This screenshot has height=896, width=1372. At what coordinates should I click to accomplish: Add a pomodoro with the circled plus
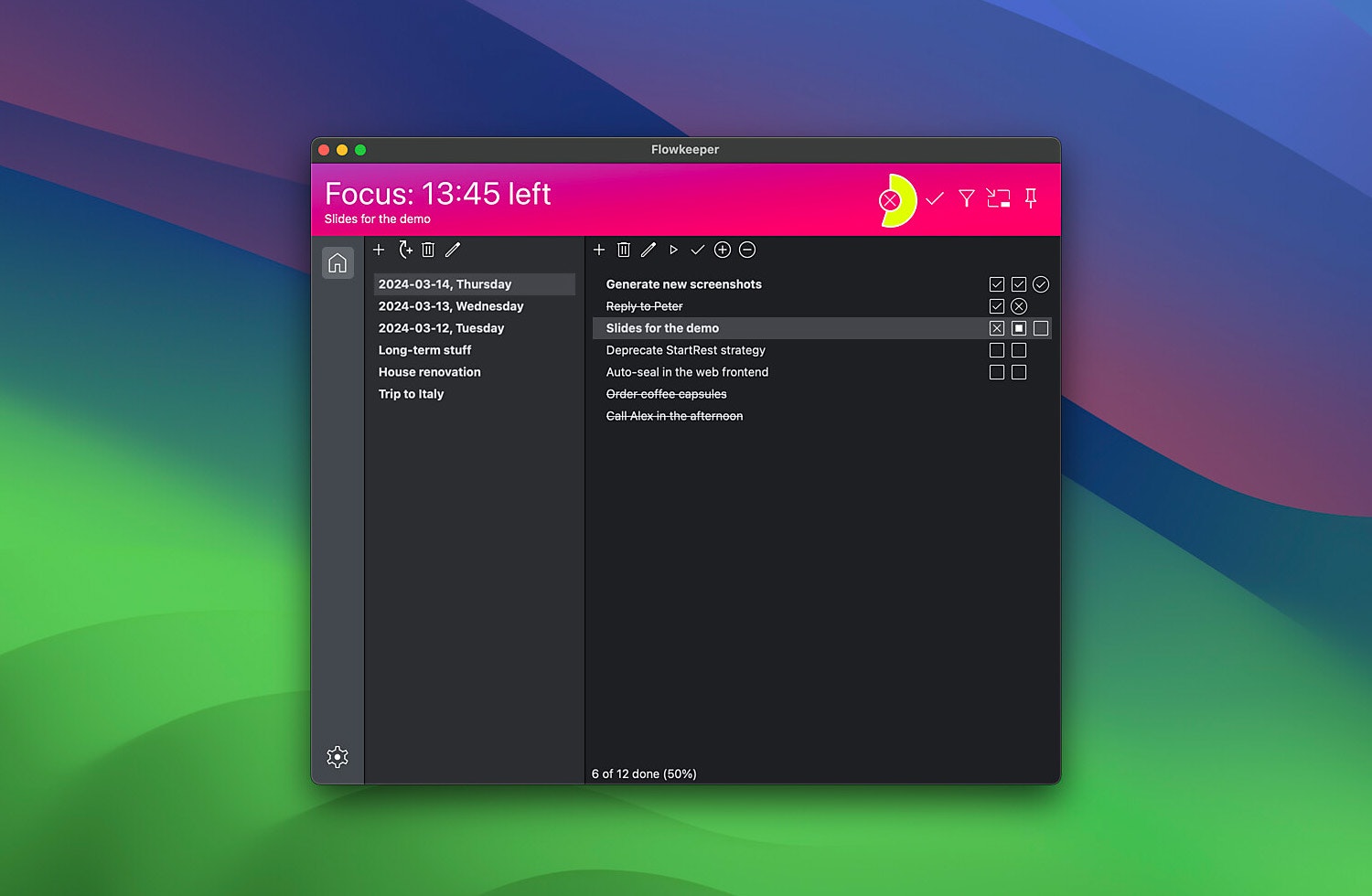pyautogui.click(x=723, y=250)
